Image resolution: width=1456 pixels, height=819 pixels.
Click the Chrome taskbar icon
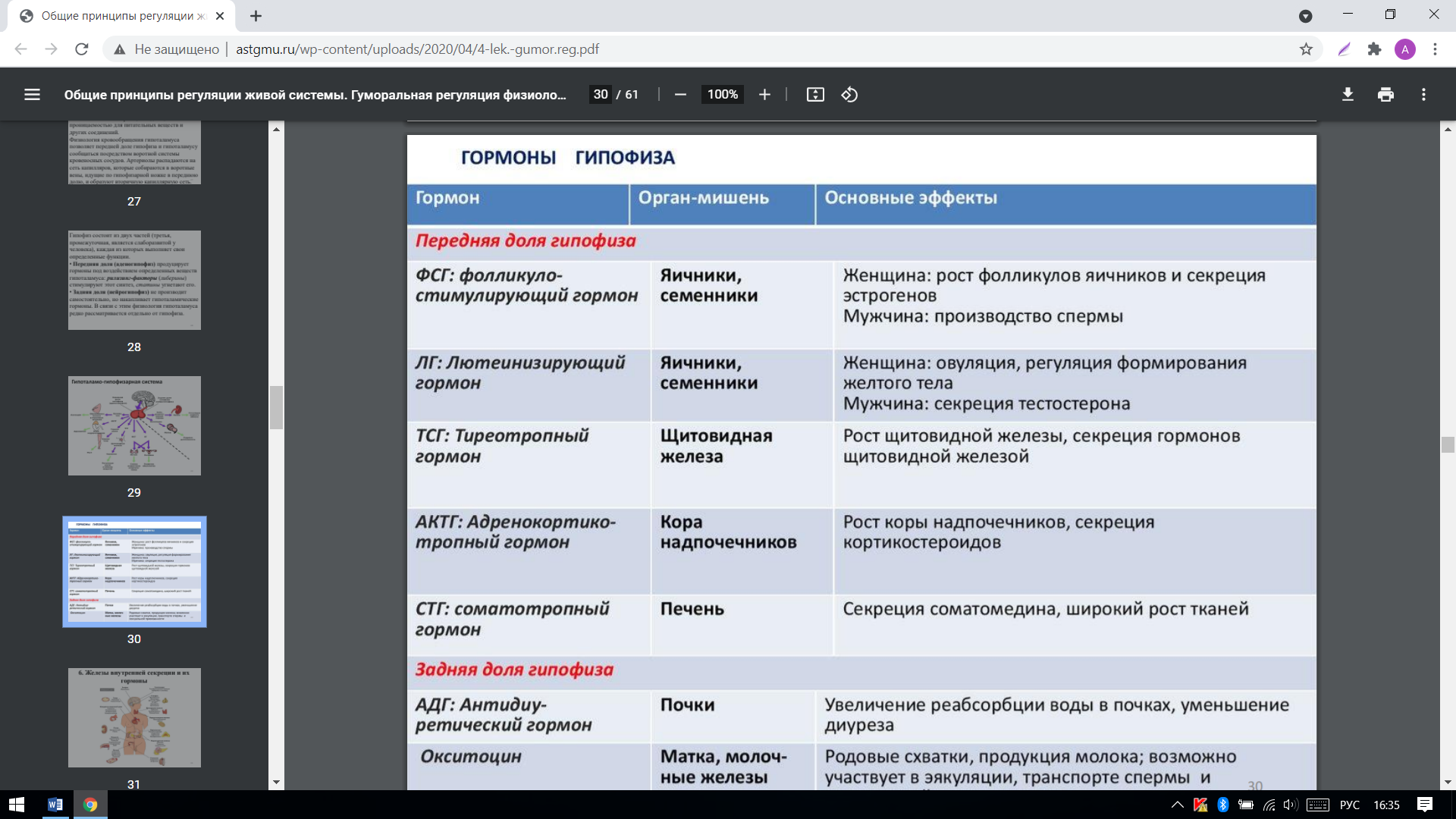pos(90,805)
